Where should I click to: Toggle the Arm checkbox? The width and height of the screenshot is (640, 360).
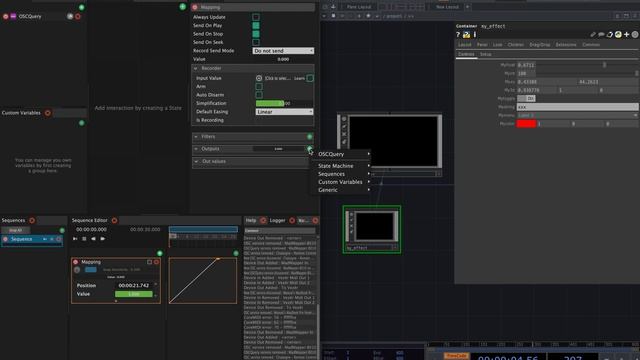(x=259, y=87)
